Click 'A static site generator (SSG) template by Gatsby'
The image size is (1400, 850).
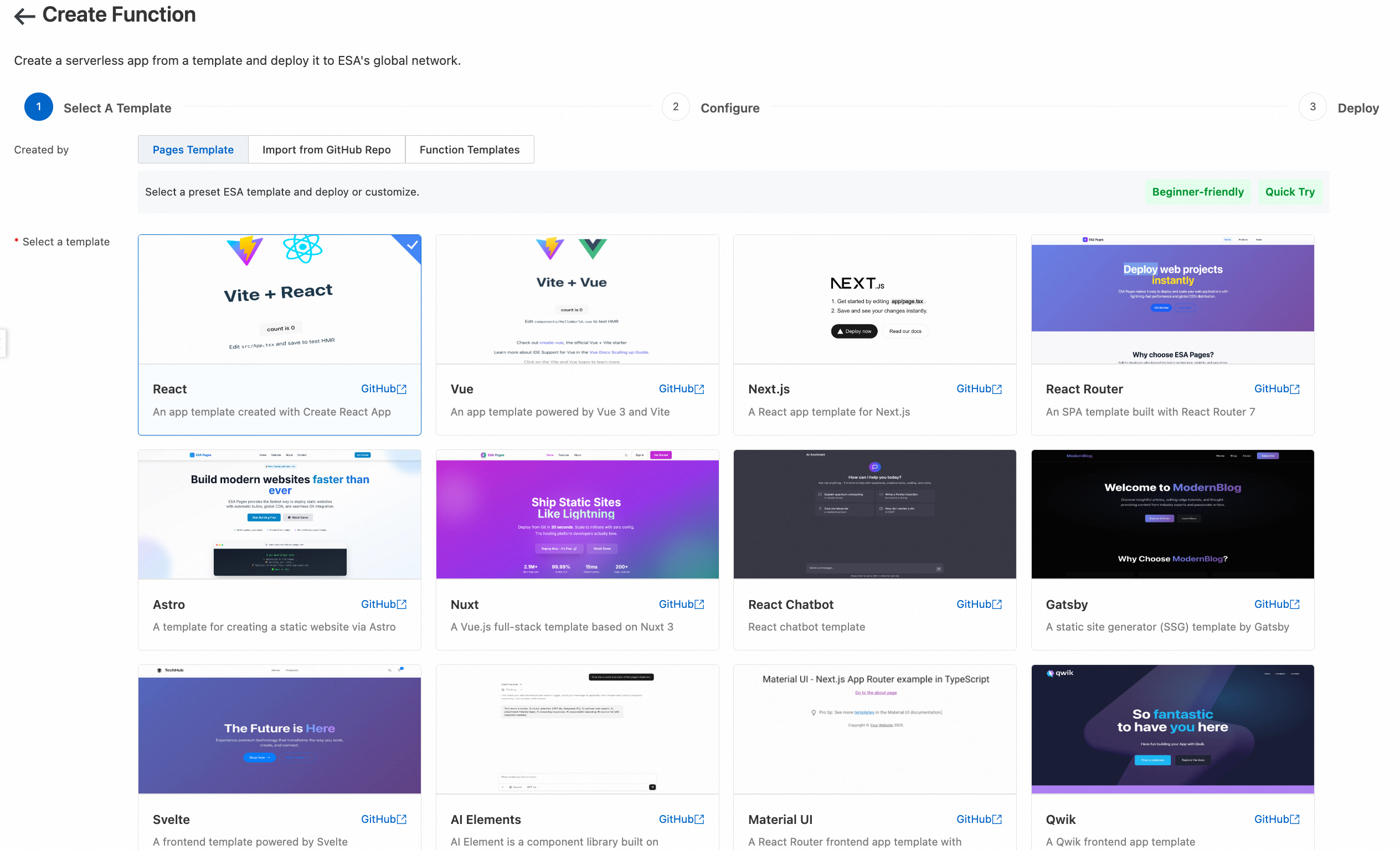pos(1167,627)
